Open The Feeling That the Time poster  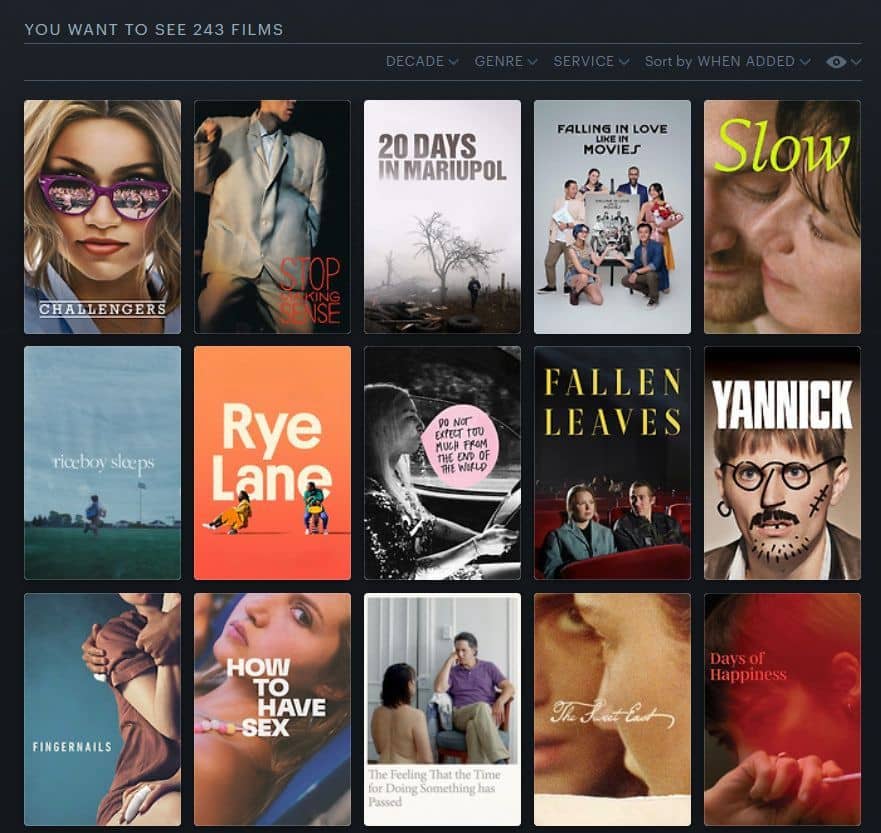(x=442, y=709)
